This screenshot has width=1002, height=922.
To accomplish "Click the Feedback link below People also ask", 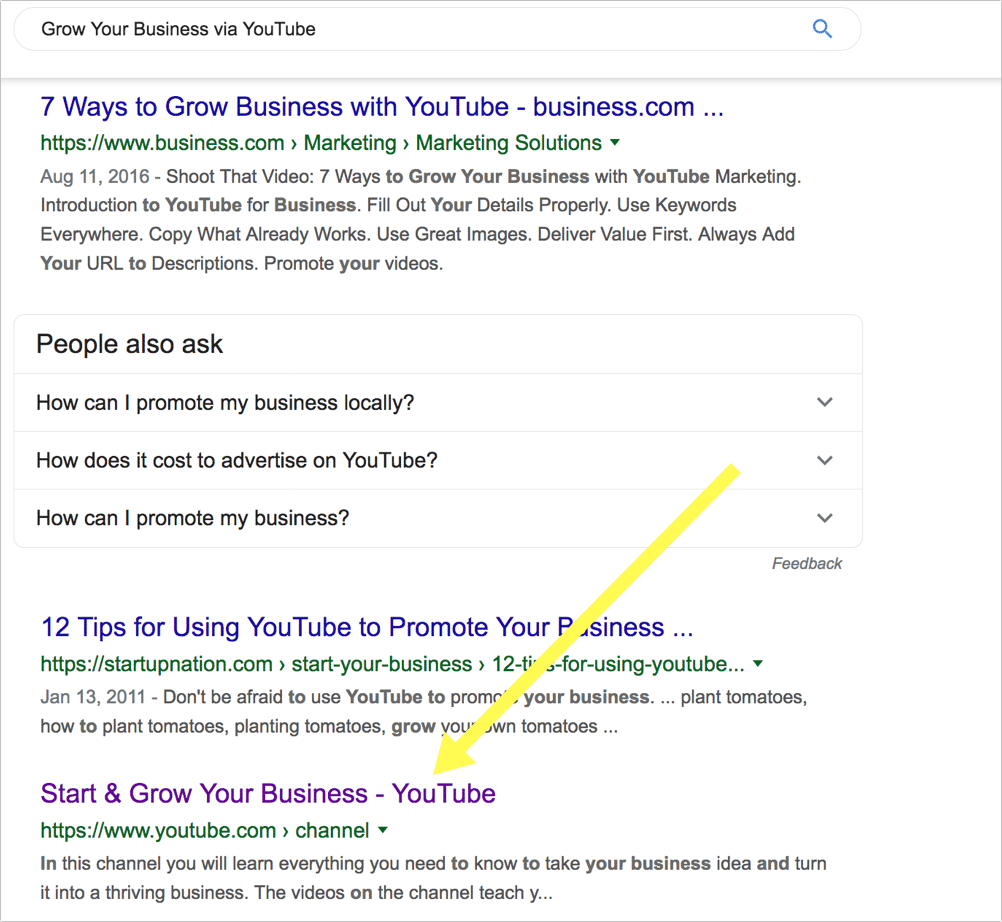I will pyautogui.click(x=806, y=564).
